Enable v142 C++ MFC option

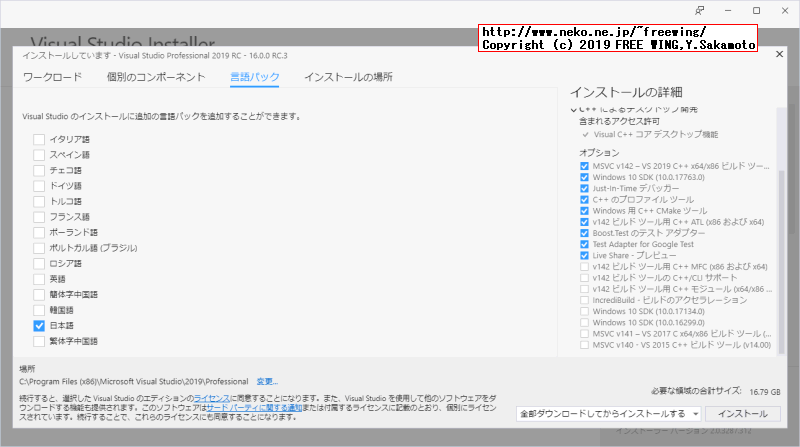pos(584,266)
